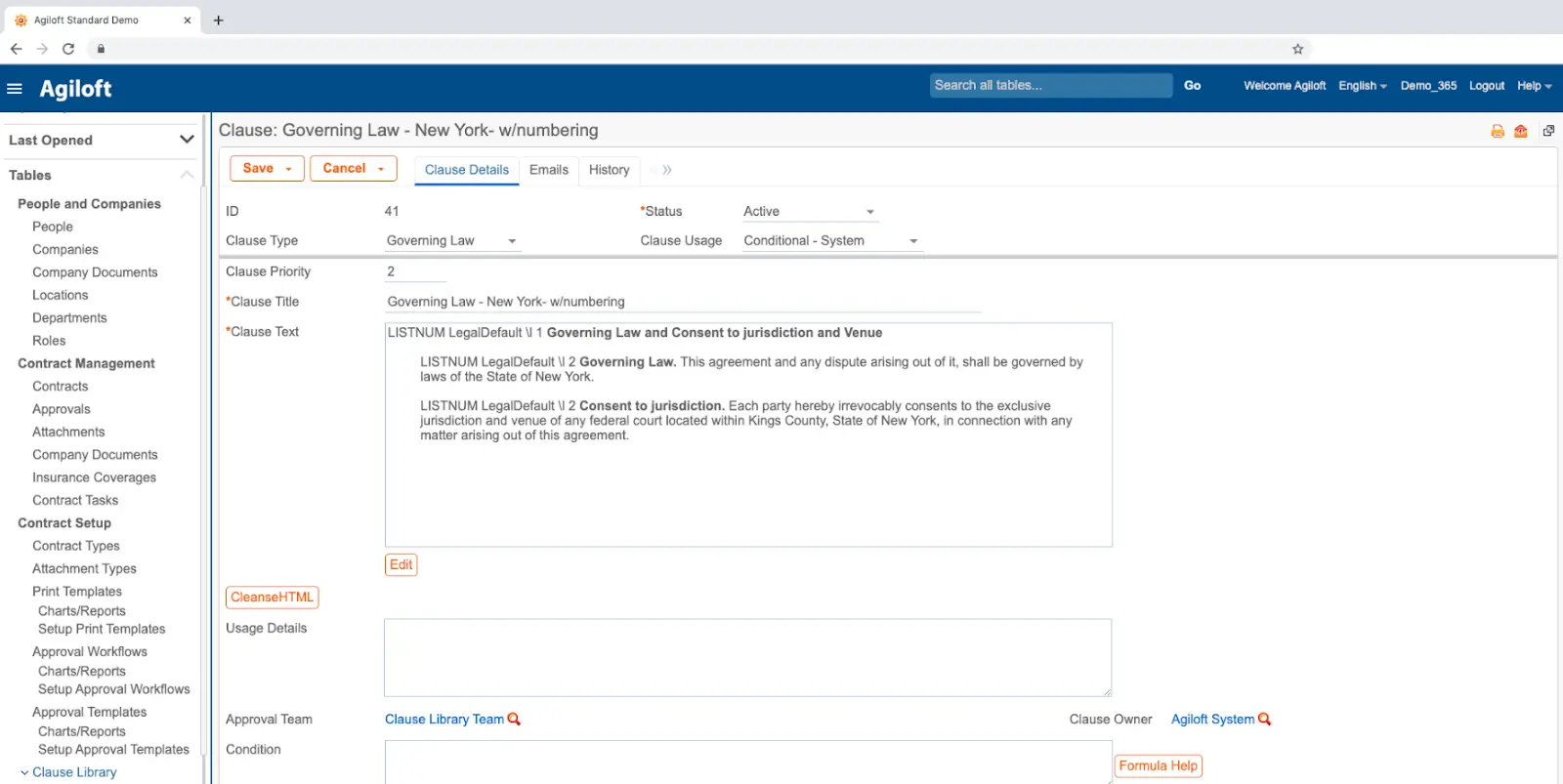Open the Help dropdown menu
Image resolution: width=1563 pixels, height=784 pixels.
click(1535, 86)
